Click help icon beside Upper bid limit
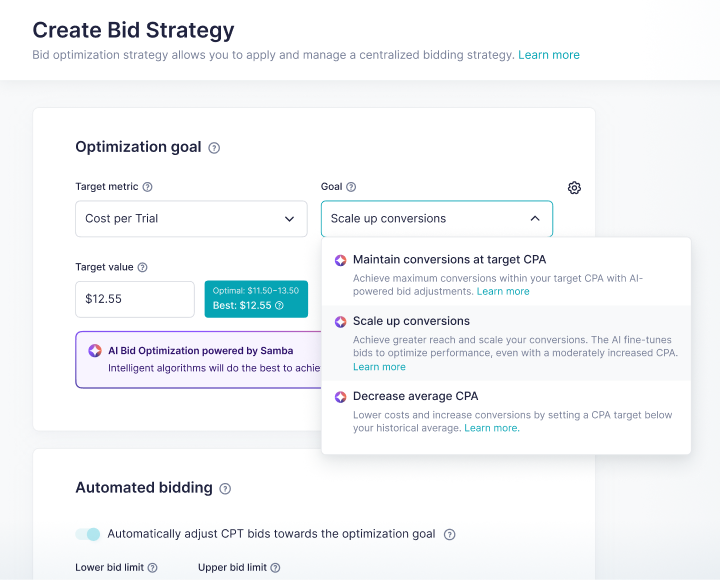720x580 pixels. pos(275,568)
